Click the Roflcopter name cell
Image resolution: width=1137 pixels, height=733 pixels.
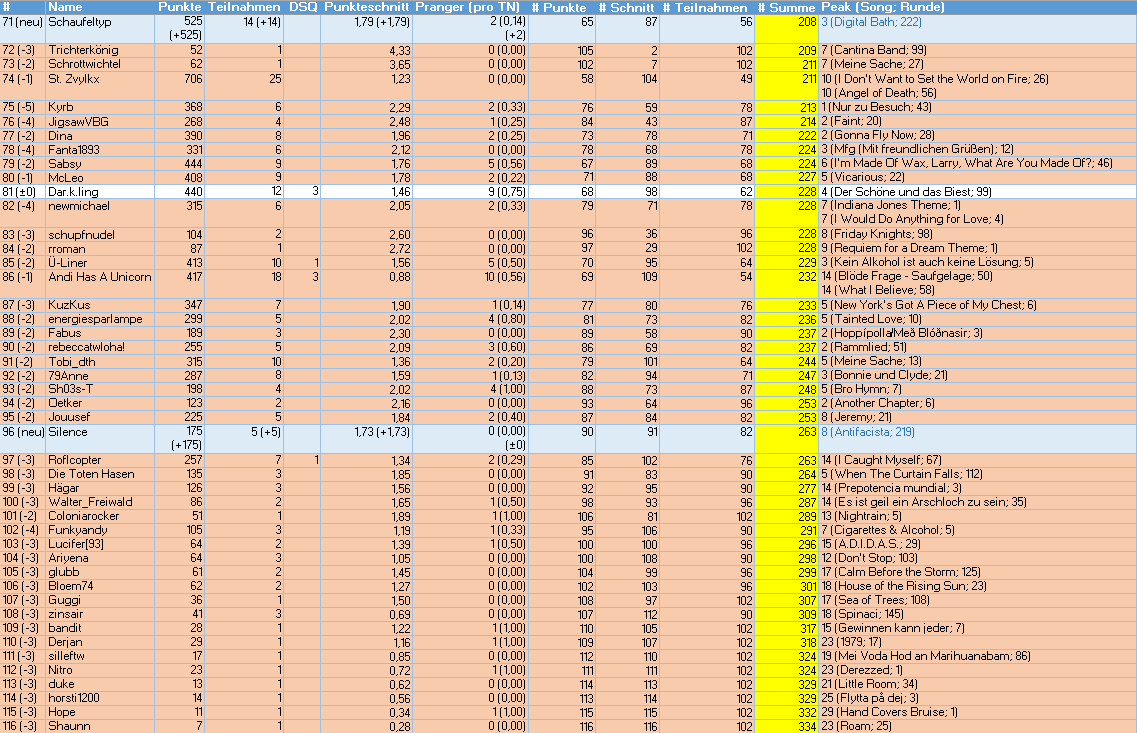click(x=74, y=460)
